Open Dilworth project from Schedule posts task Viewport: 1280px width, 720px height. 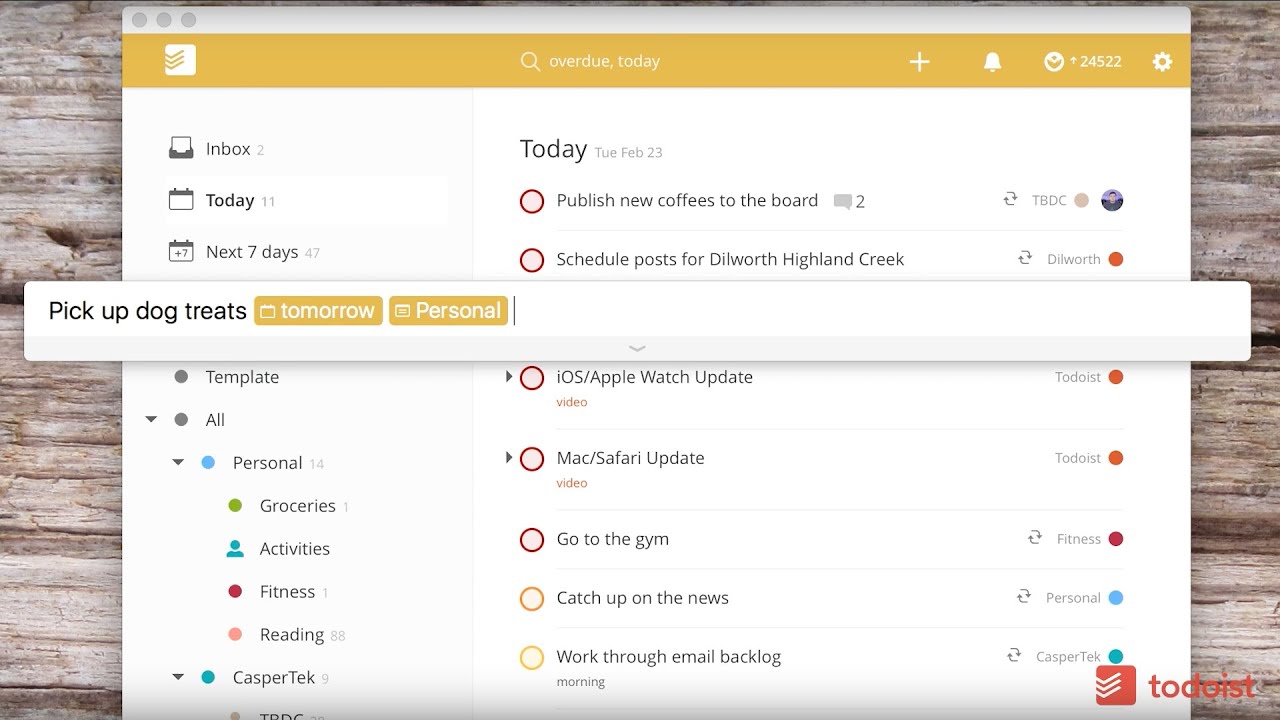(1073, 259)
